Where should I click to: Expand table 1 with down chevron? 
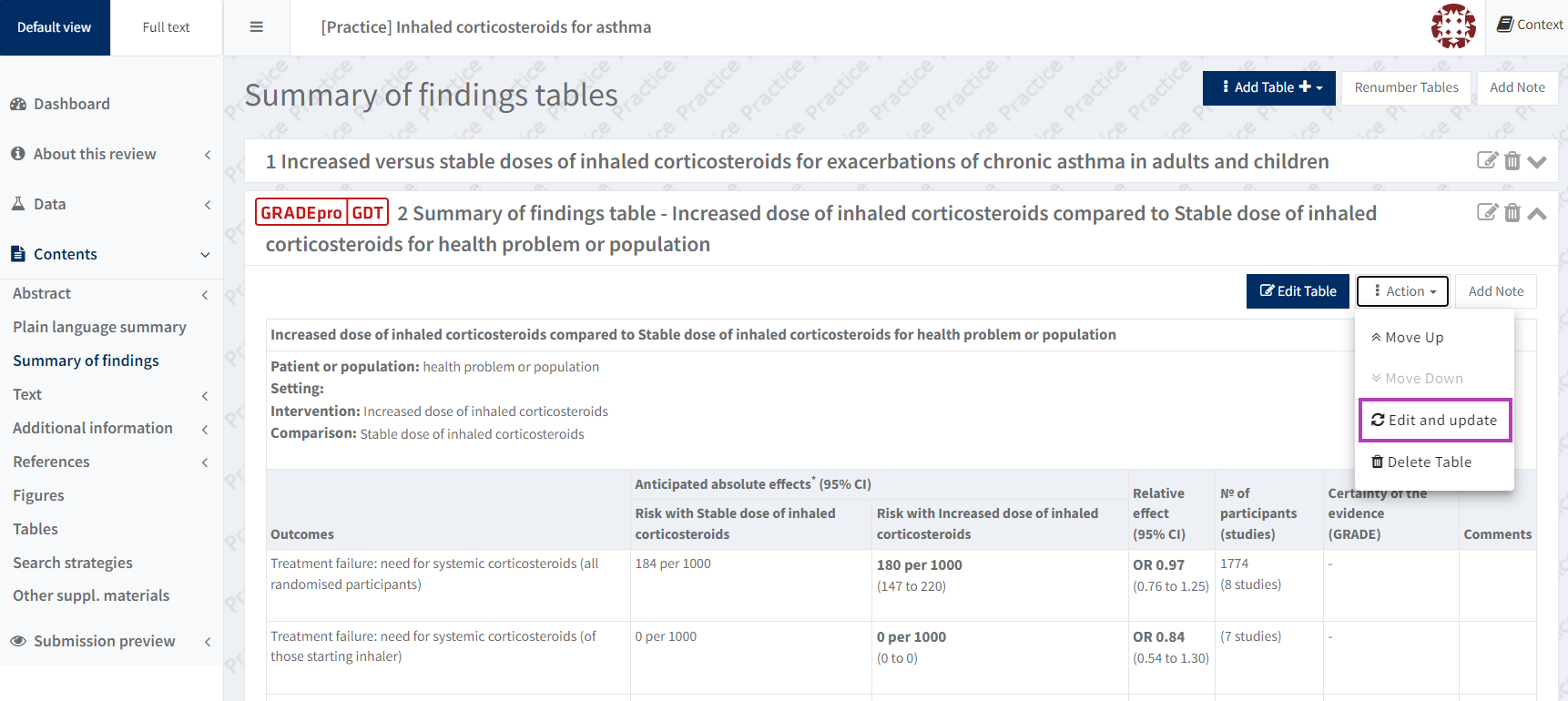coord(1537,162)
